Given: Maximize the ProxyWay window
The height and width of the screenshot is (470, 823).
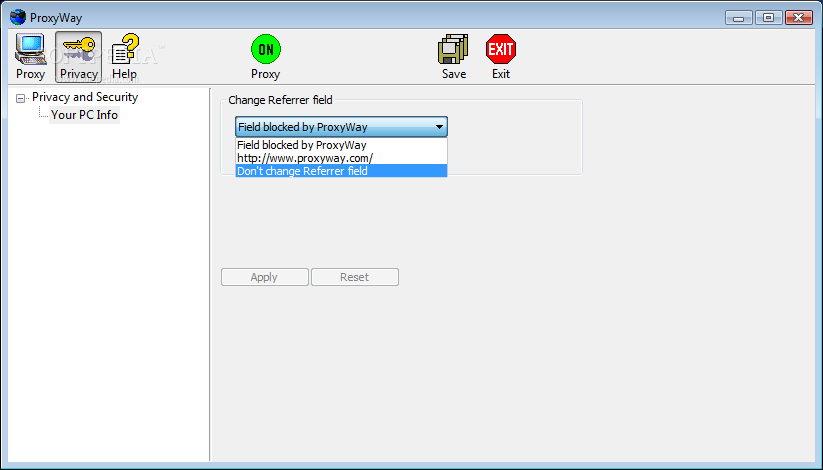Looking at the screenshot, I should (768, 18).
